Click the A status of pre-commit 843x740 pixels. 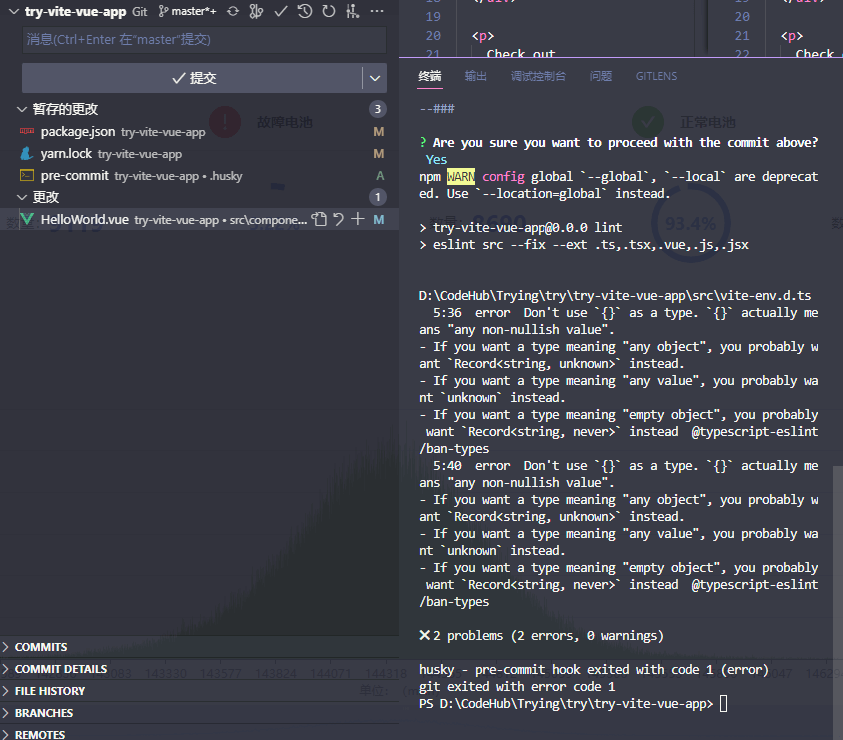pyautogui.click(x=380, y=176)
